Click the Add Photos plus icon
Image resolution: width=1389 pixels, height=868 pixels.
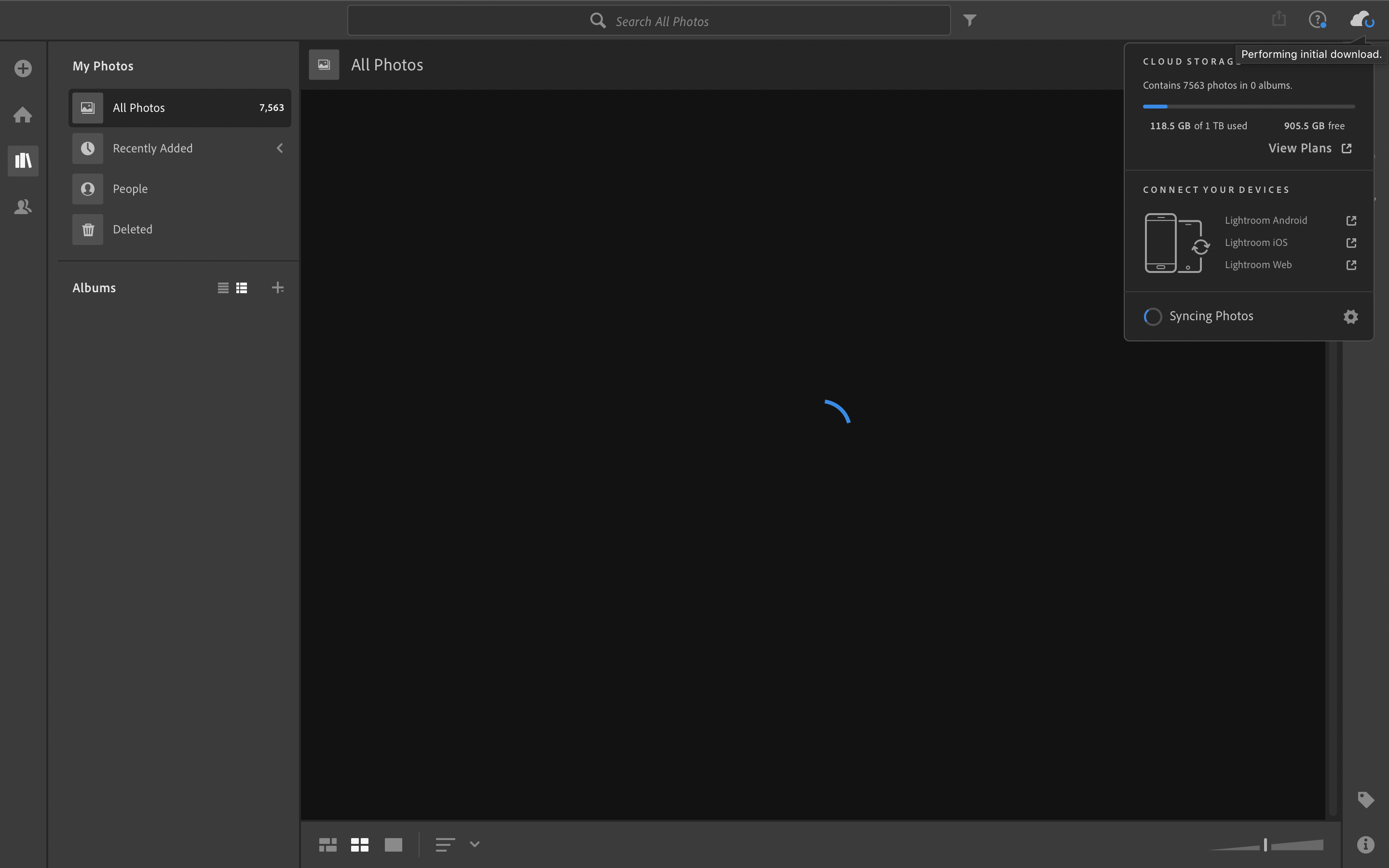pyautogui.click(x=23, y=69)
